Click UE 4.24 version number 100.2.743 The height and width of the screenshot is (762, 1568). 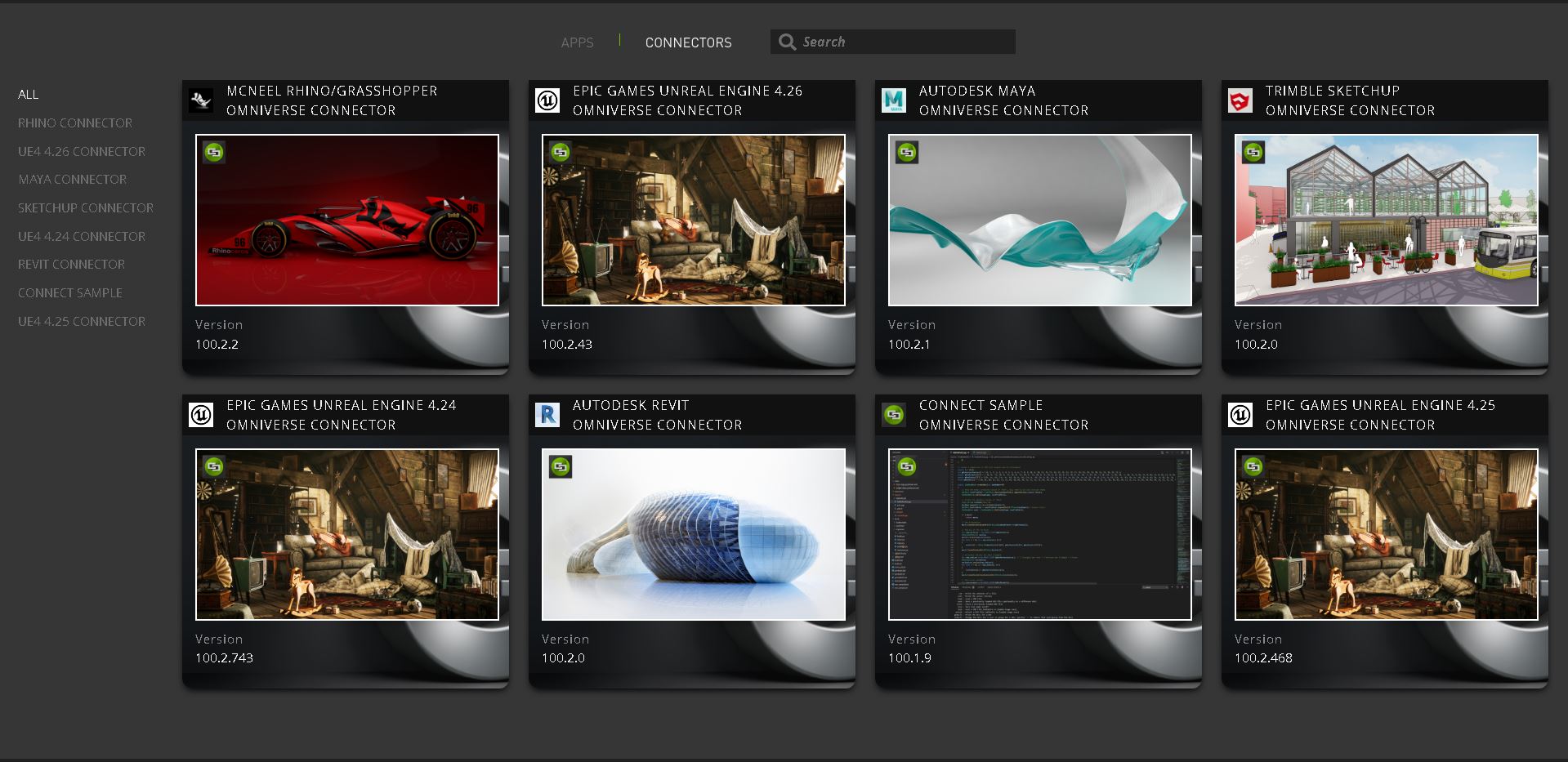(x=224, y=658)
